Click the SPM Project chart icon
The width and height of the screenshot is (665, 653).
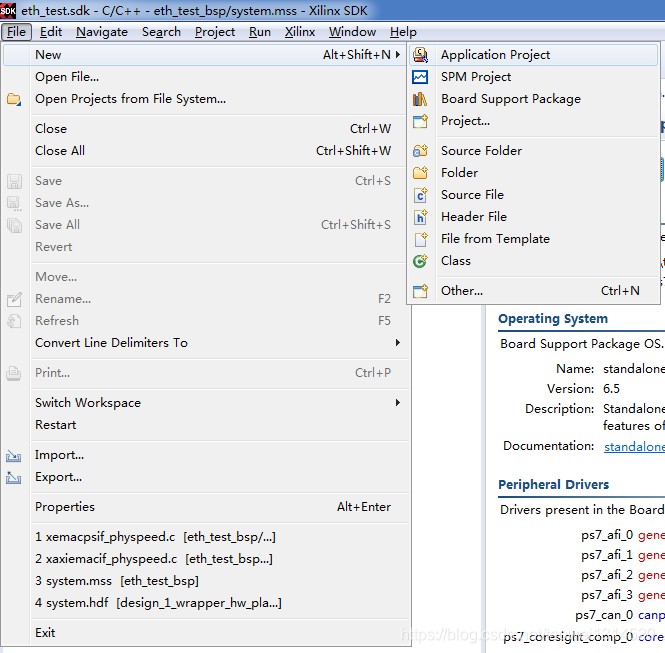pos(420,77)
